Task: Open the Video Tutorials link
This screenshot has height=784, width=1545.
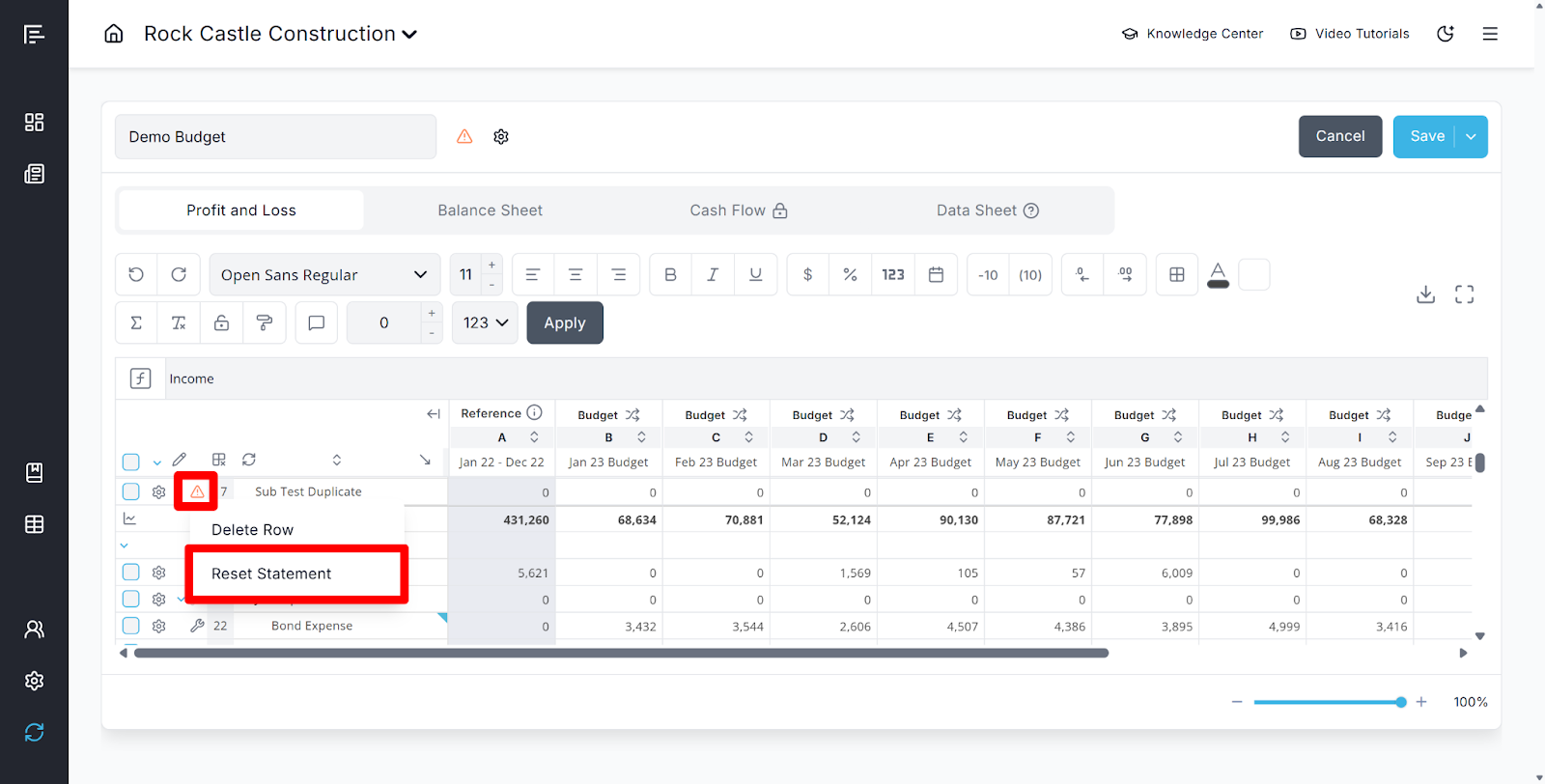Action: click(x=1350, y=34)
